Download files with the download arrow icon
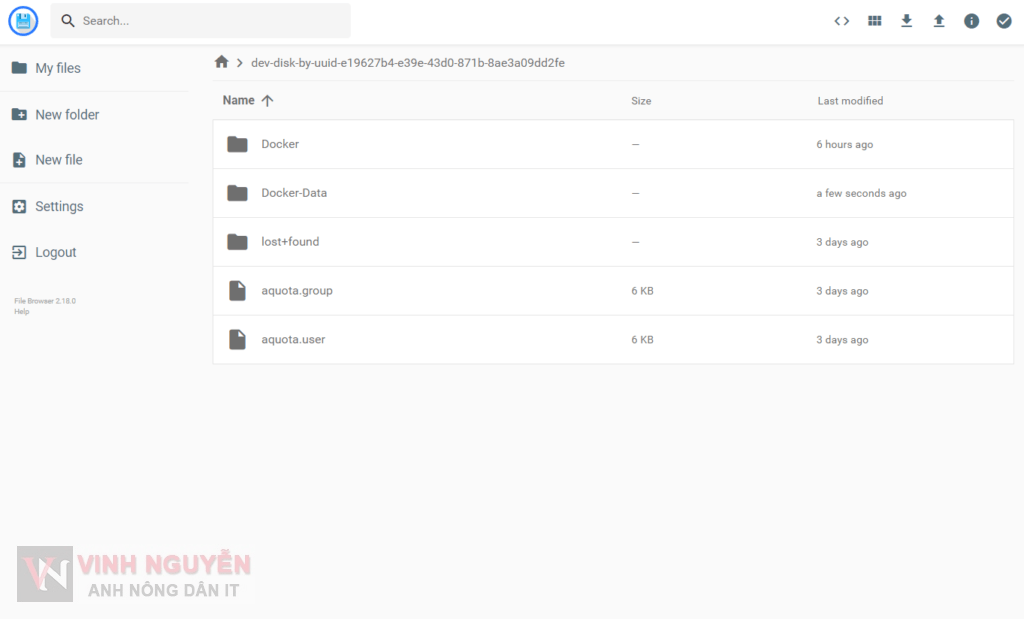 [906, 20]
